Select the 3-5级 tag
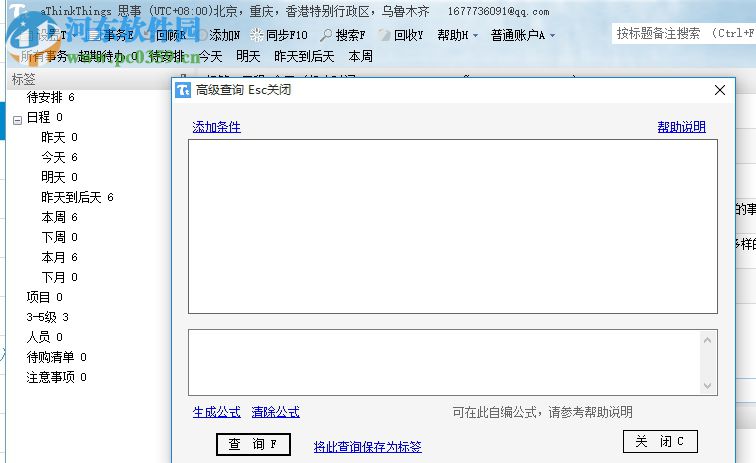Image resolution: width=756 pixels, height=463 pixels. pos(47,317)
